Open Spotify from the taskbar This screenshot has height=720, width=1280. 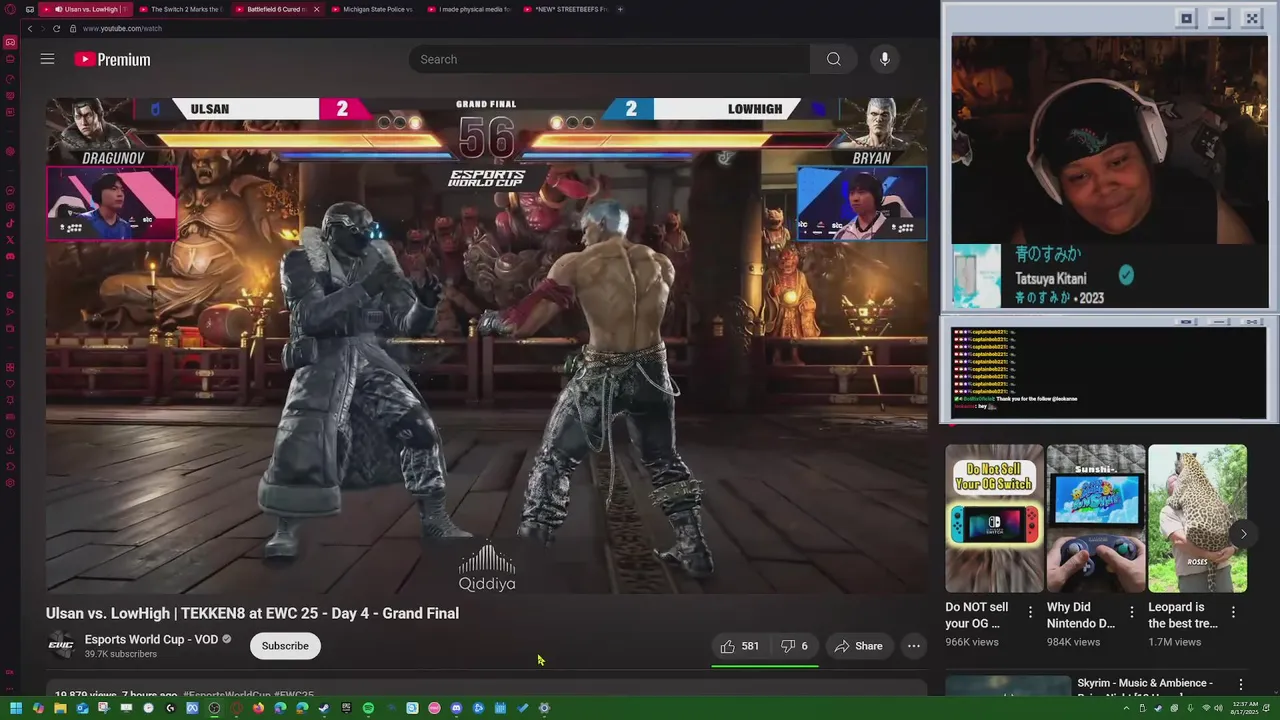click(x=368, y=708)
